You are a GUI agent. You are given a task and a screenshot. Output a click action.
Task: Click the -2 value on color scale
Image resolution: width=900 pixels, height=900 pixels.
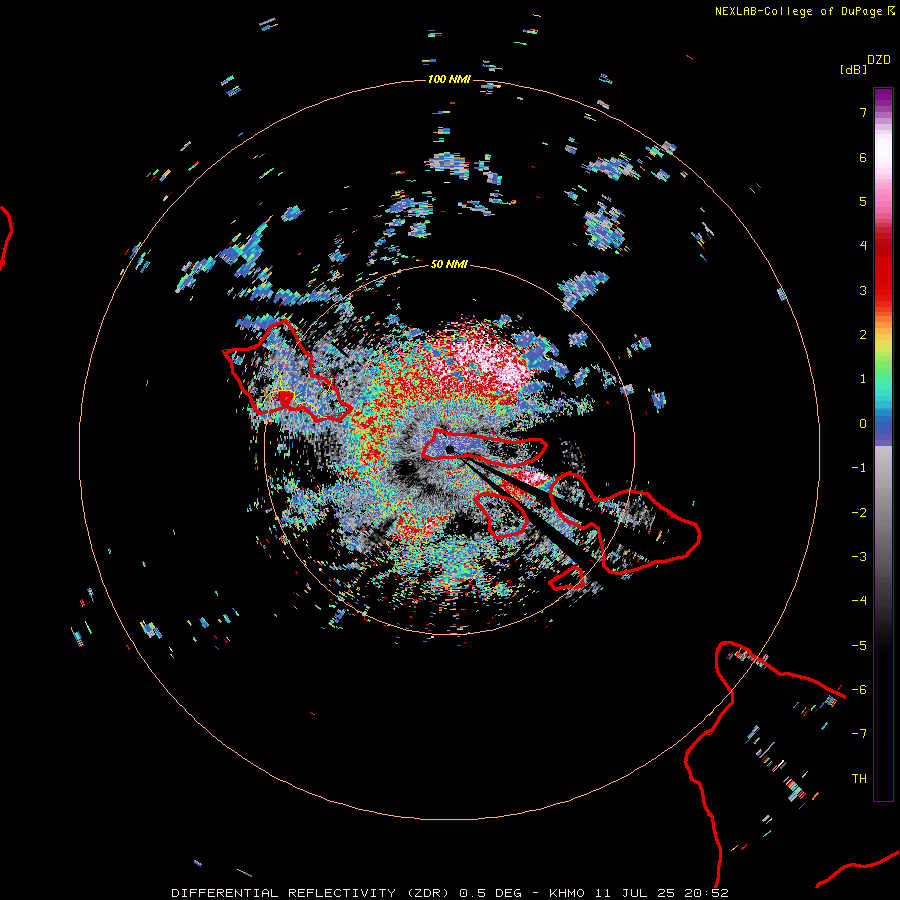pyautogui.click(x=859, y=513)
